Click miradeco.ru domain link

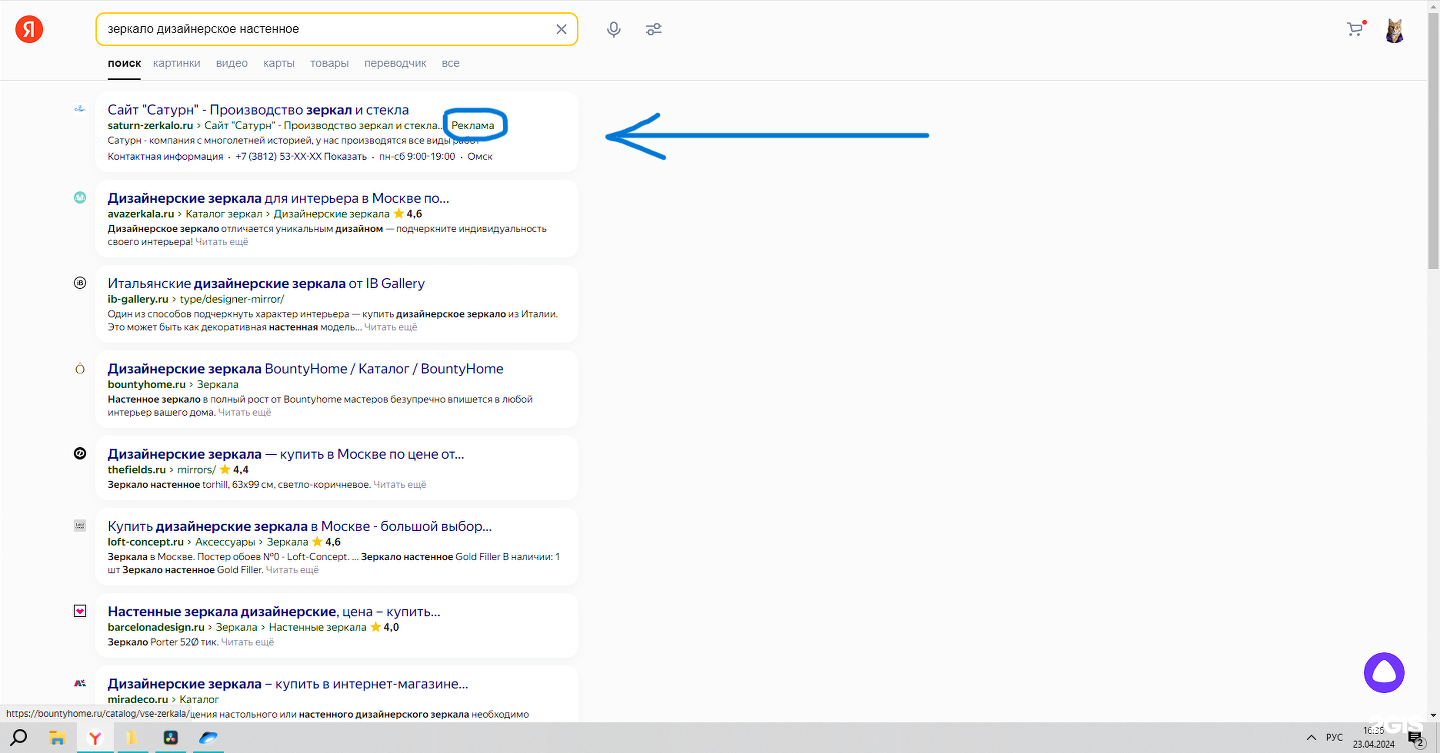coord(138,700)
